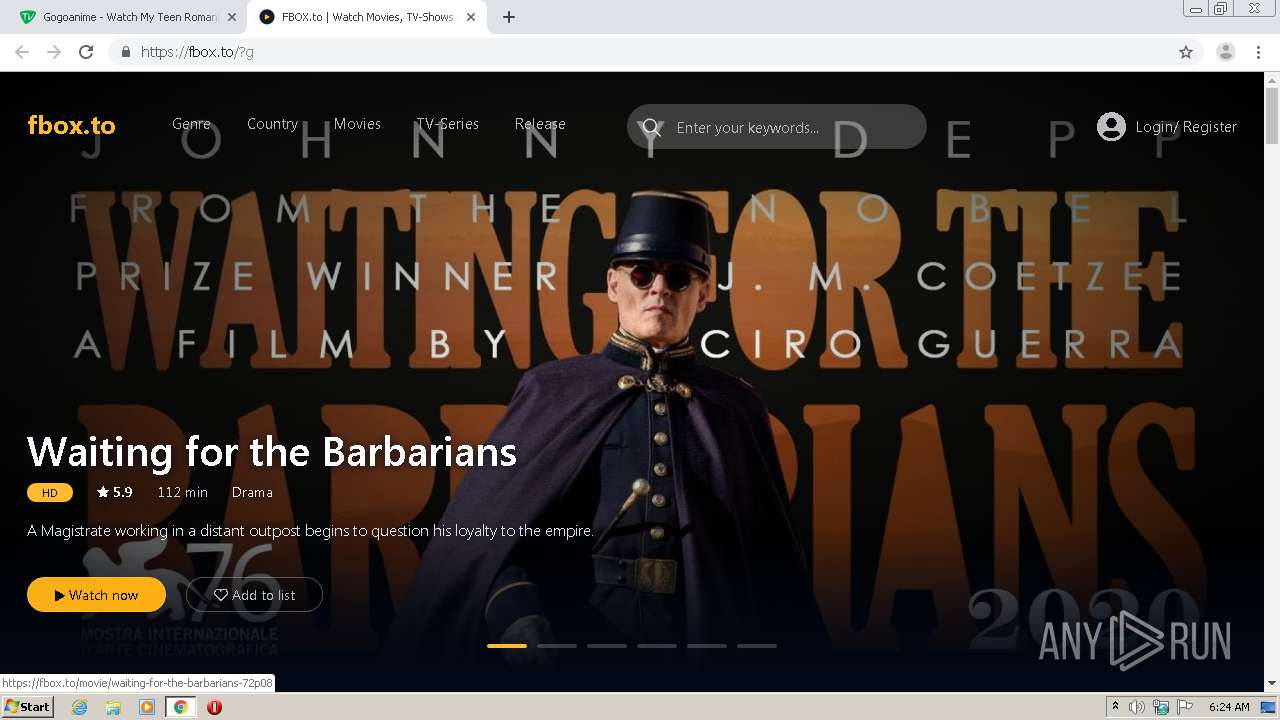Open the Movies section
The image size is (1280, 720).
click(x=357, y=124)
